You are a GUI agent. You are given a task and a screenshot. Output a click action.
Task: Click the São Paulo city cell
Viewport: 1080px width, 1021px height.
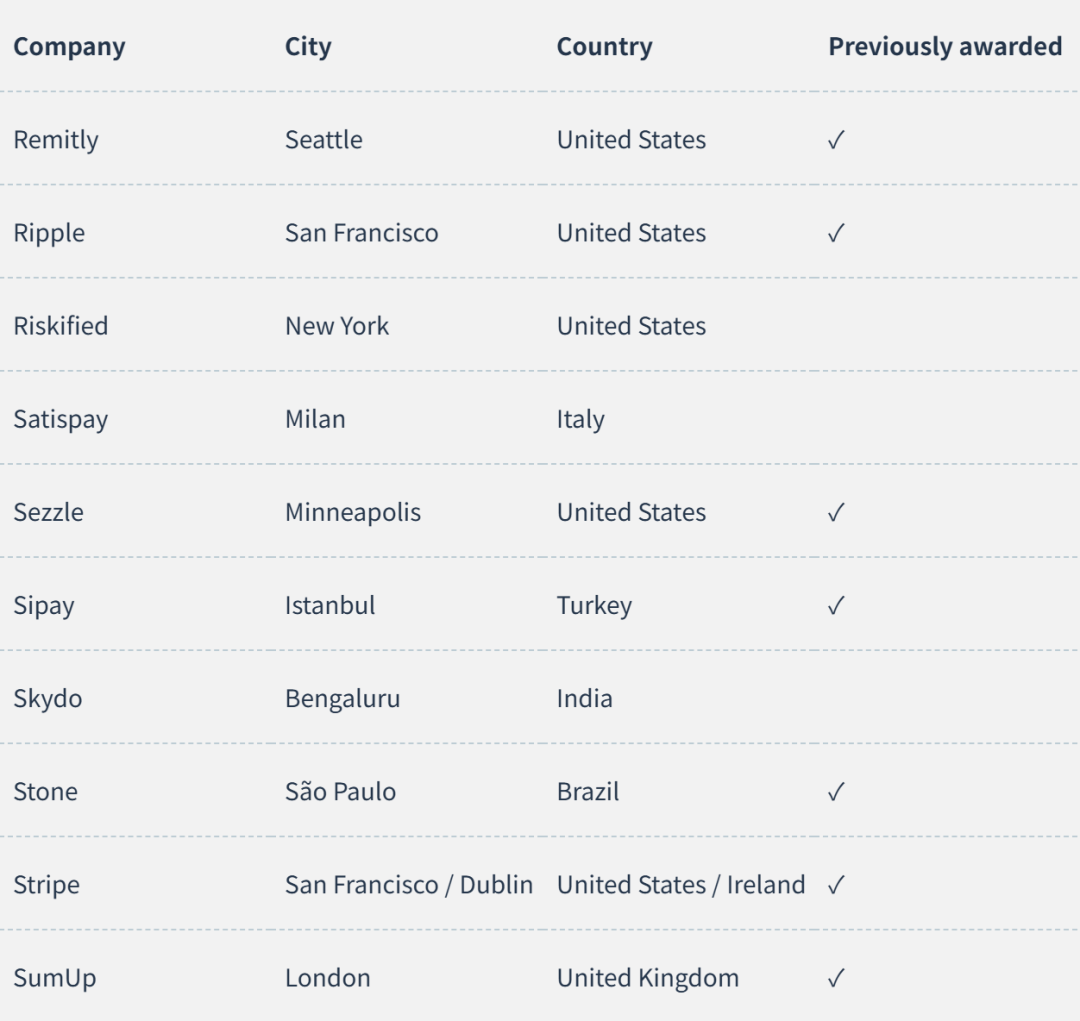click(340, 791)
